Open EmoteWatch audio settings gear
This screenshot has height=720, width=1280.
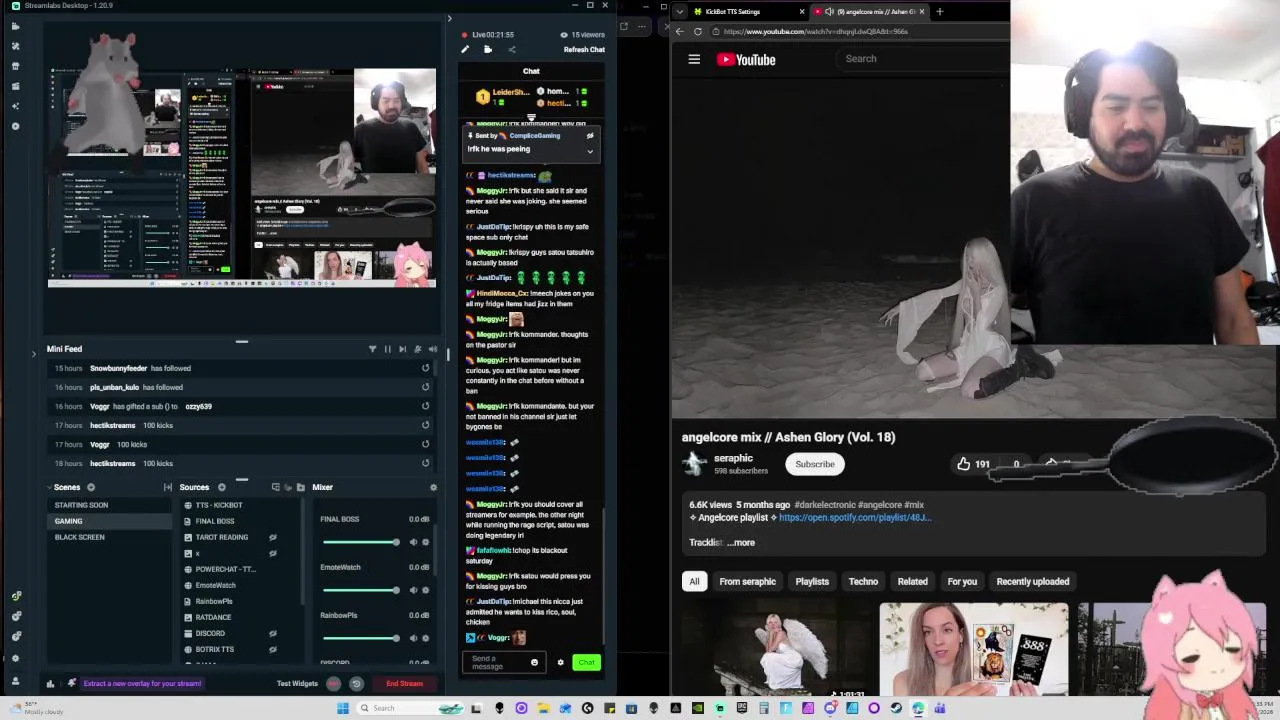click(x=425, y=590)
